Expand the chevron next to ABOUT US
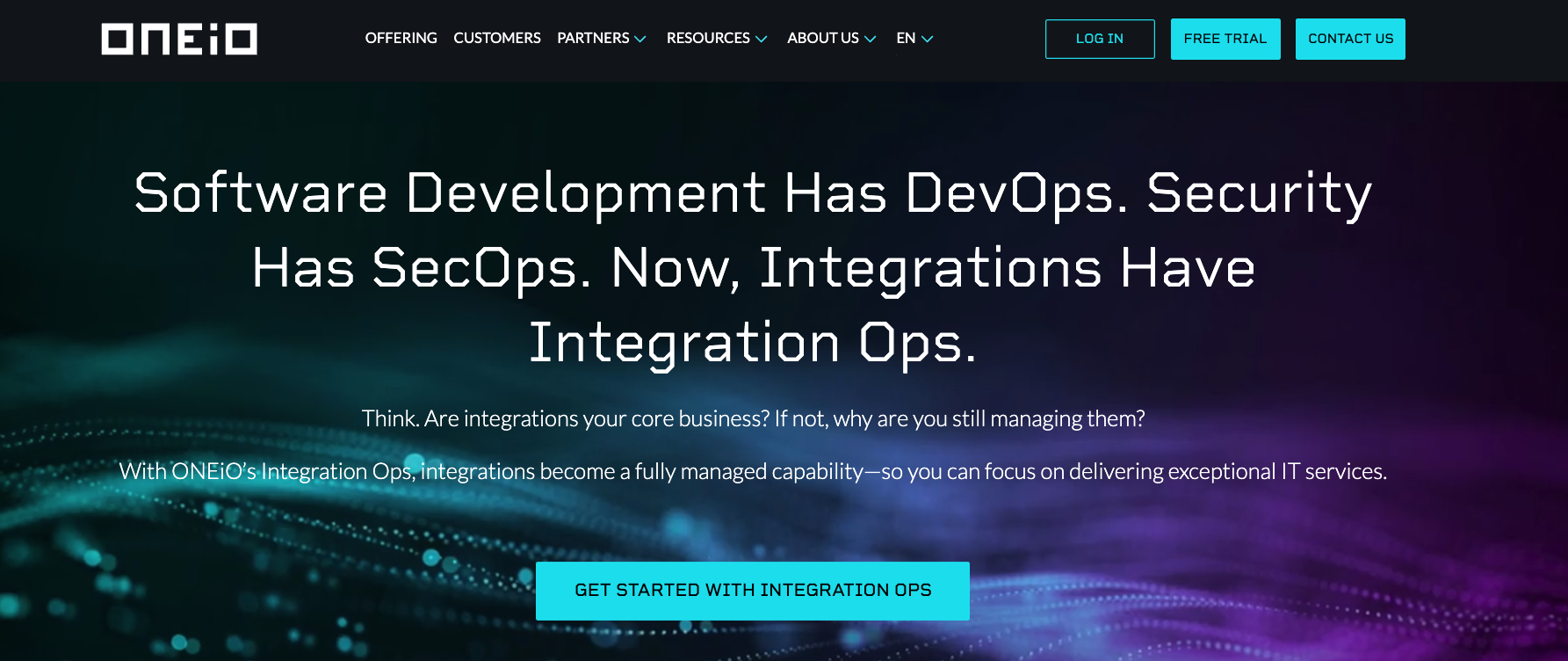Image resolution: width=1568 pixels, height=661 pixels. point(871,40)
